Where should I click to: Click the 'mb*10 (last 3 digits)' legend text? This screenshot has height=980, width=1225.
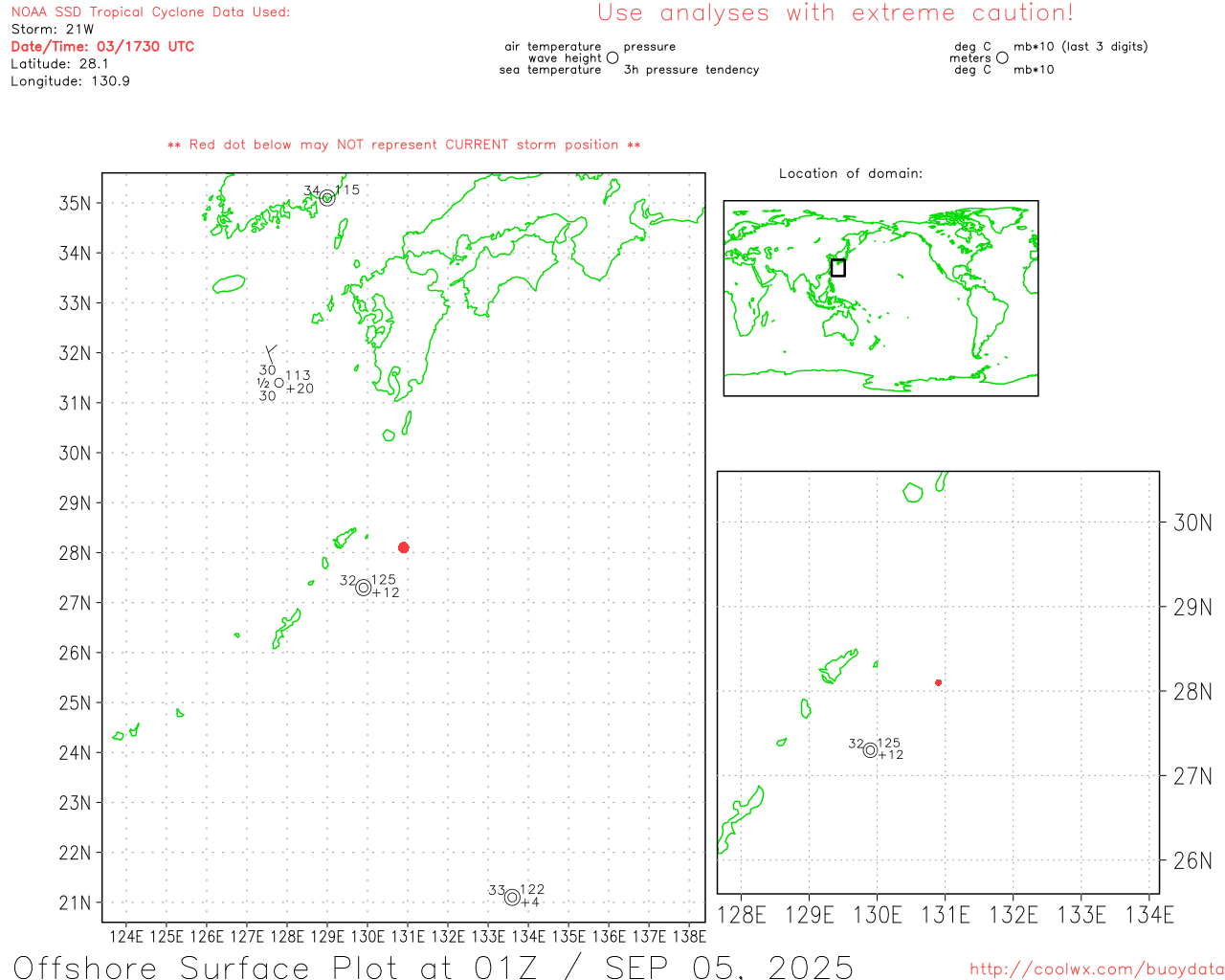click(x=1080, y=47)
